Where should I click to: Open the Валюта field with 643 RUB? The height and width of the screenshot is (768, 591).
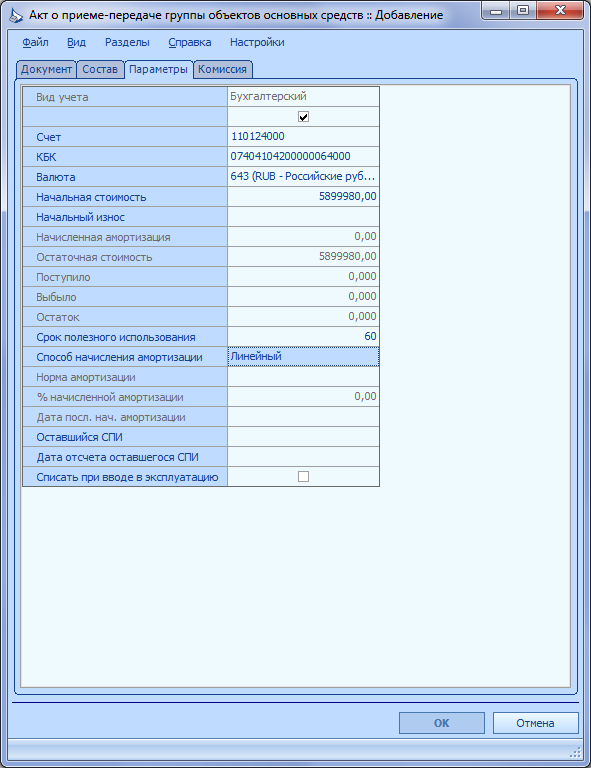(x=304, y=176)
